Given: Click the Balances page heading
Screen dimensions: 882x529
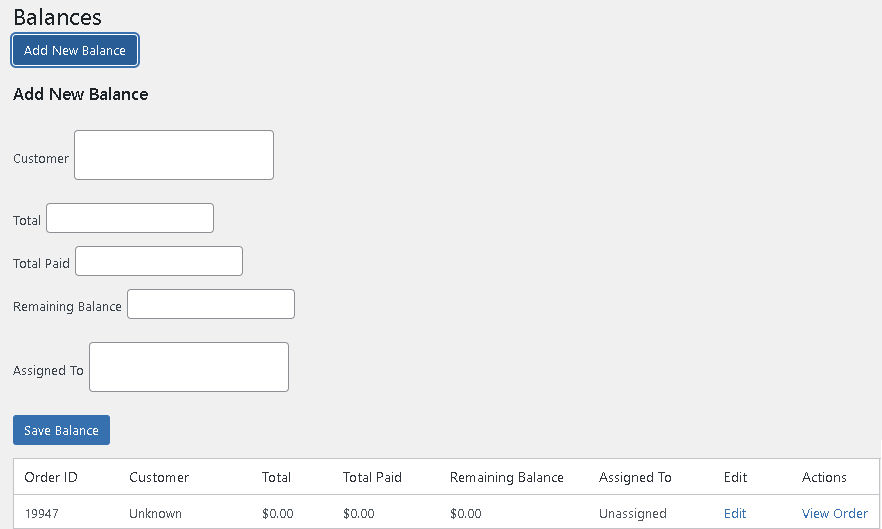Looking at the screenshot, I should coord(57,17).
